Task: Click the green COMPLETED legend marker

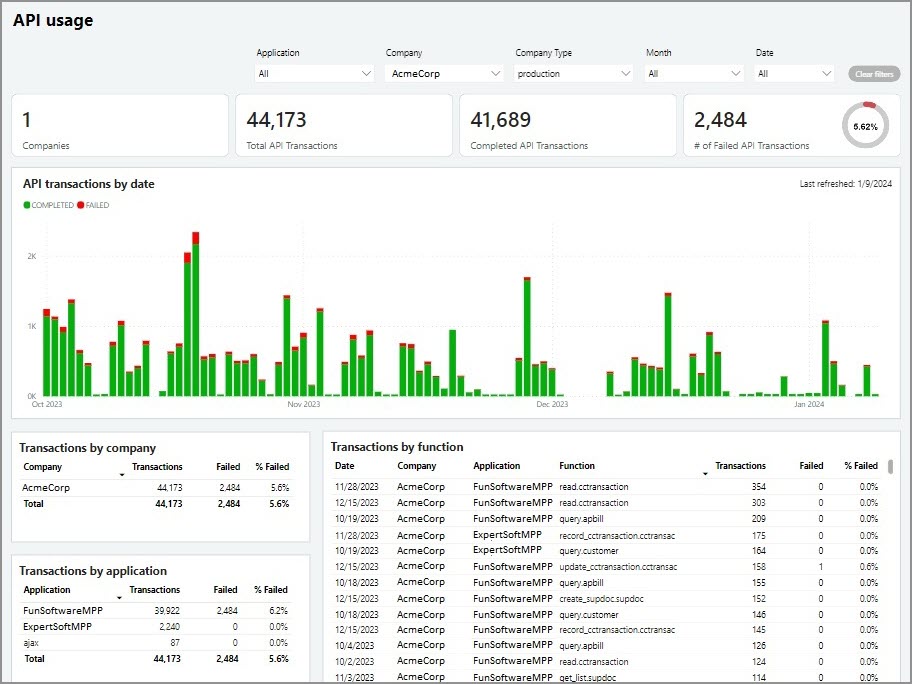Action: [x=27, y=205]
